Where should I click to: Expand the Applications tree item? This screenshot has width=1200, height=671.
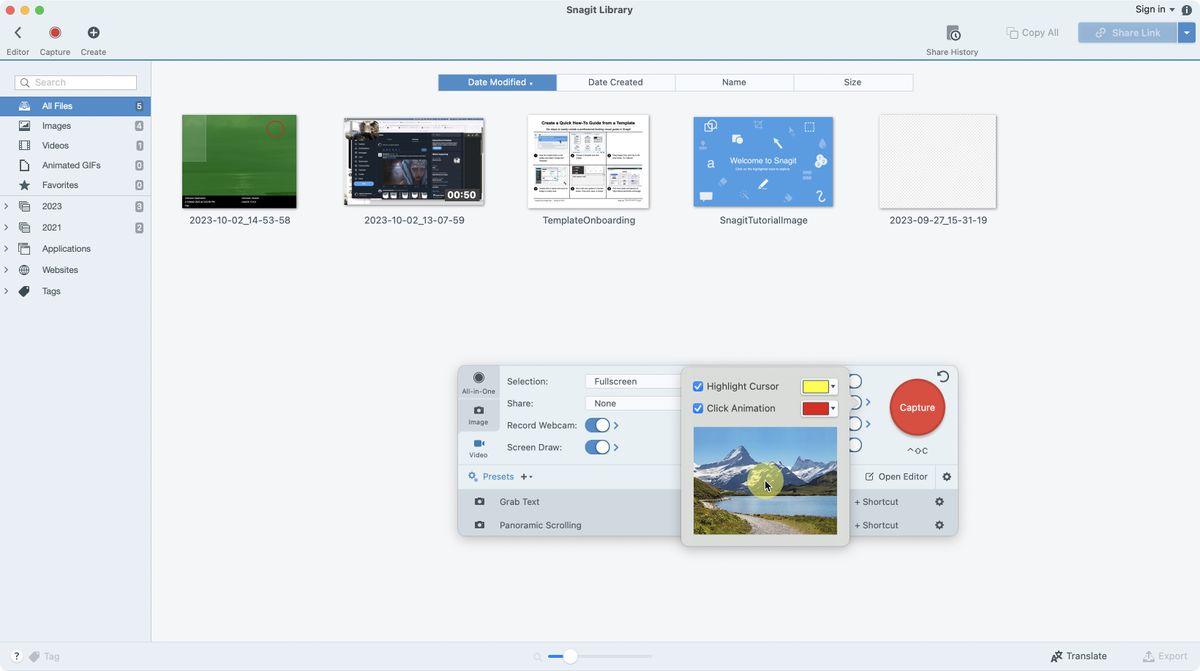(x=6, y=248)
